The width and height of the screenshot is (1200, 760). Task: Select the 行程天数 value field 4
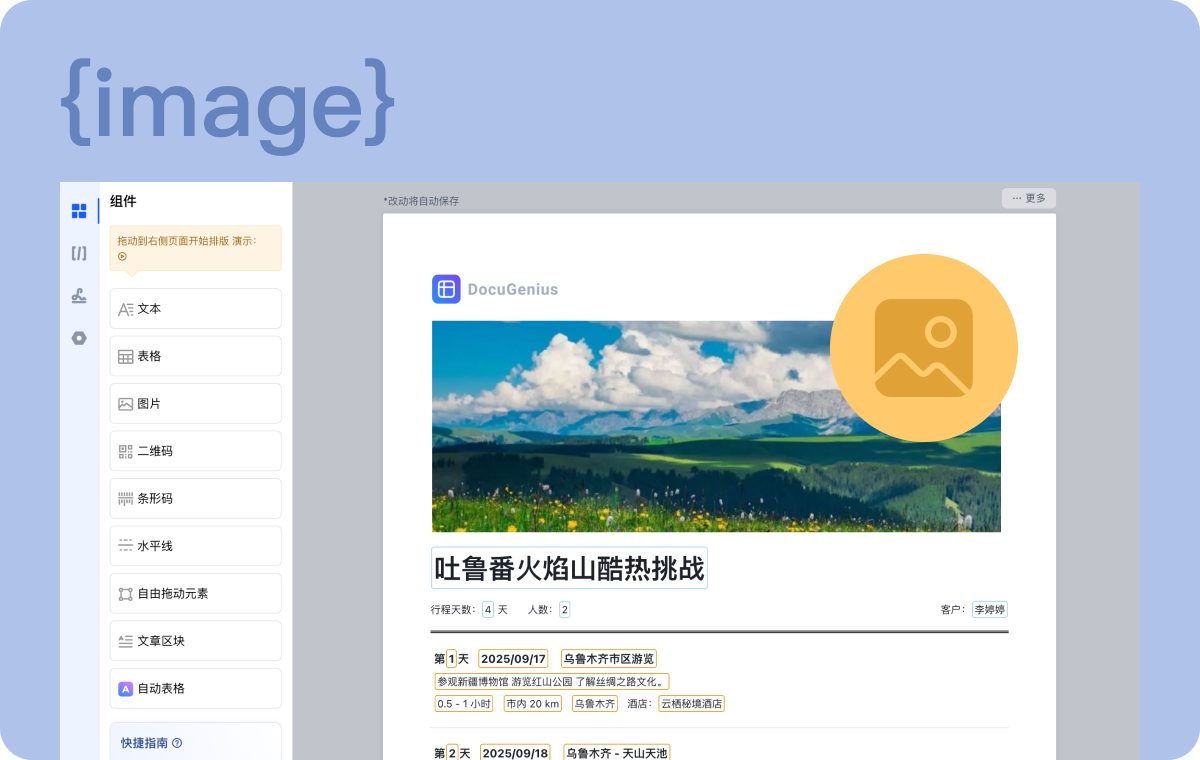(x=488, y=609)
